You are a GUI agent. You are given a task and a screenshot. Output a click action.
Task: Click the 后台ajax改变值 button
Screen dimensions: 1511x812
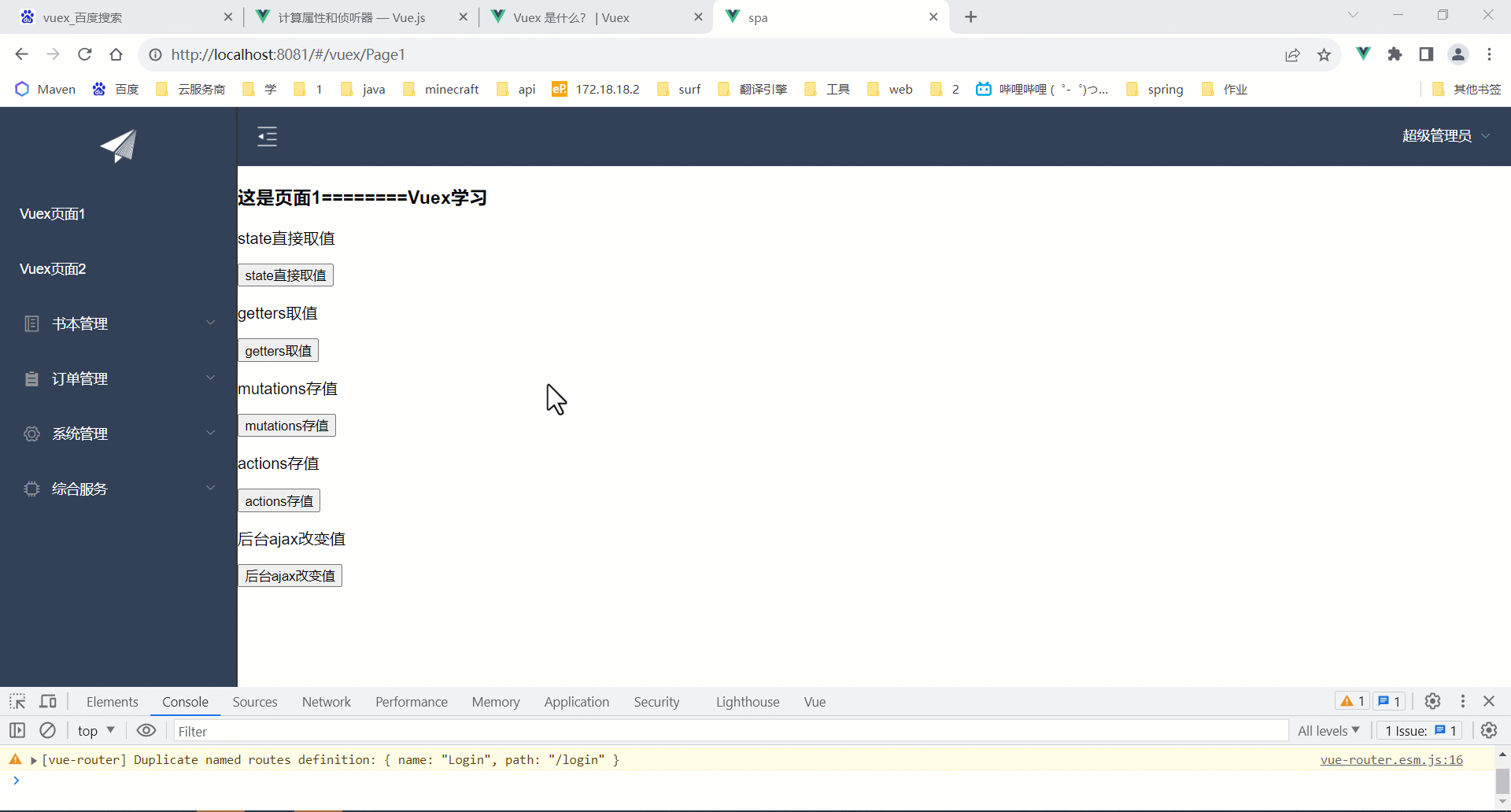coord(290,576)
